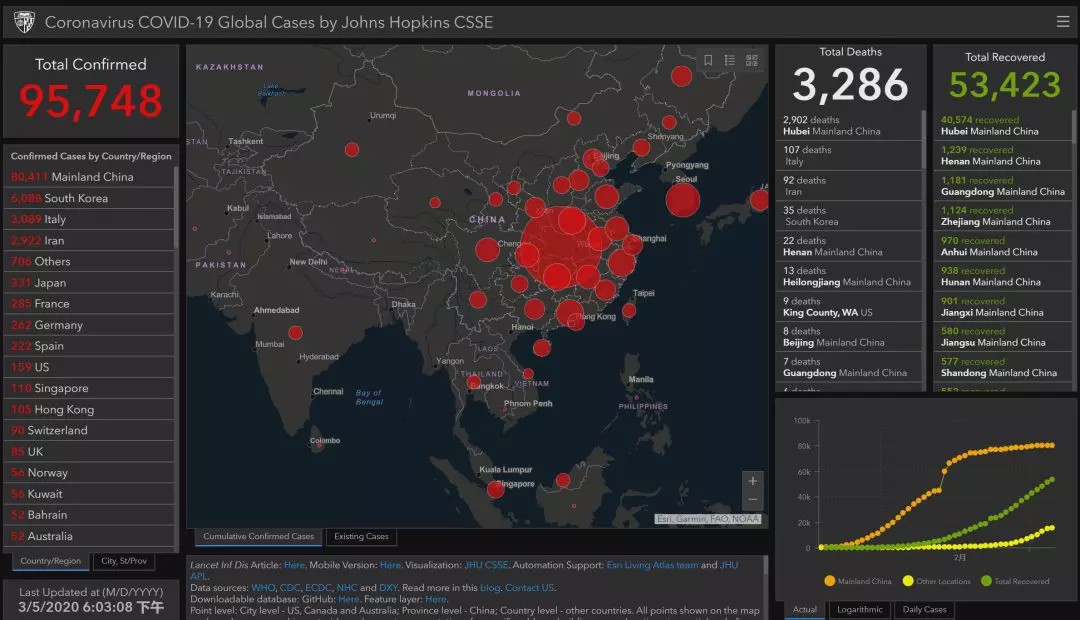Switch list to City, St/Prov tab
The height and width of the screenshot is (620, 1080).
(x=125, y=561)
